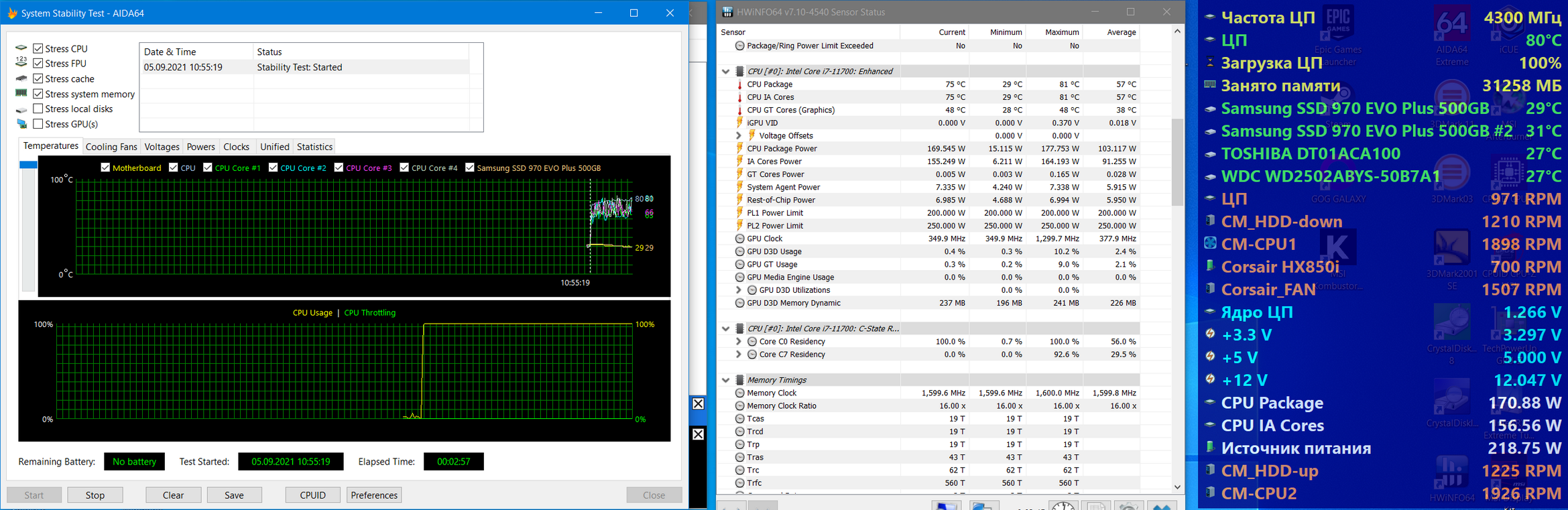Image resolution: width=1568 pixels, height=510 pixels.
Task: Select the Powers tab
Action: (200, 147)
